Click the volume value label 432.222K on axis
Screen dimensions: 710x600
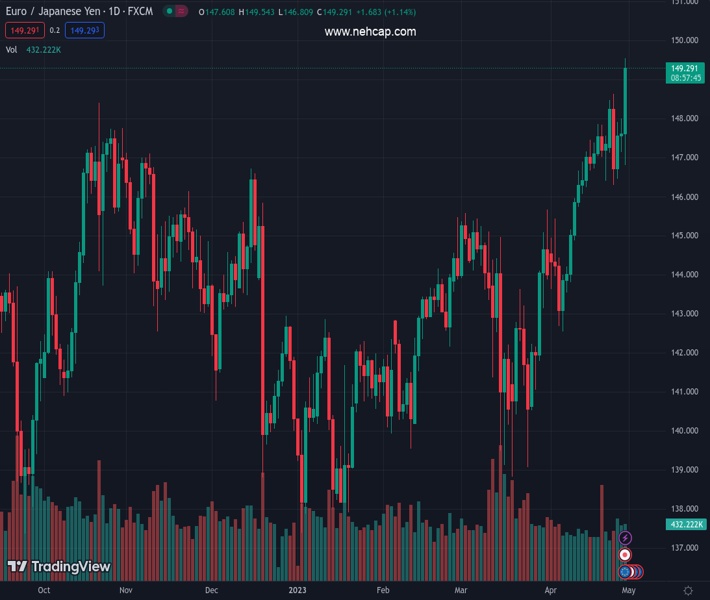[685, 524]
